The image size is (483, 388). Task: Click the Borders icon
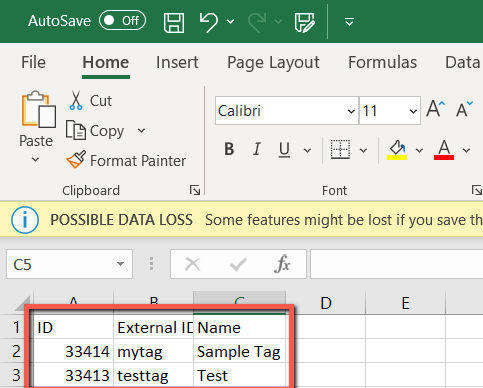(340, 149)
